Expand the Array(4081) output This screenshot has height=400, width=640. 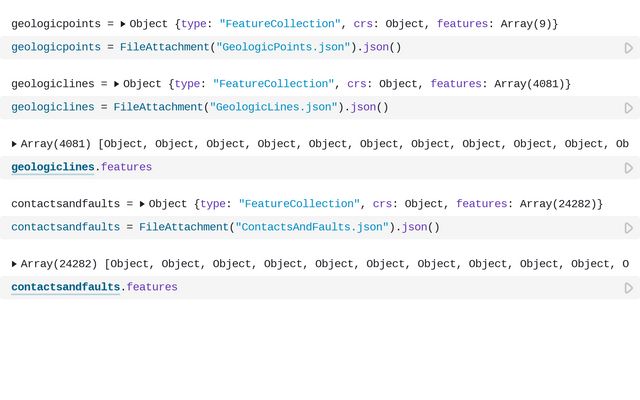click(14, 144)
